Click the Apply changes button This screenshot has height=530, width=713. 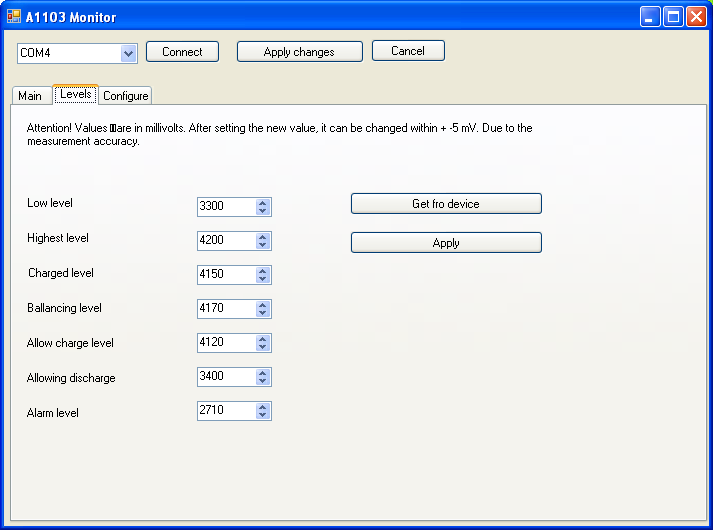299,52
